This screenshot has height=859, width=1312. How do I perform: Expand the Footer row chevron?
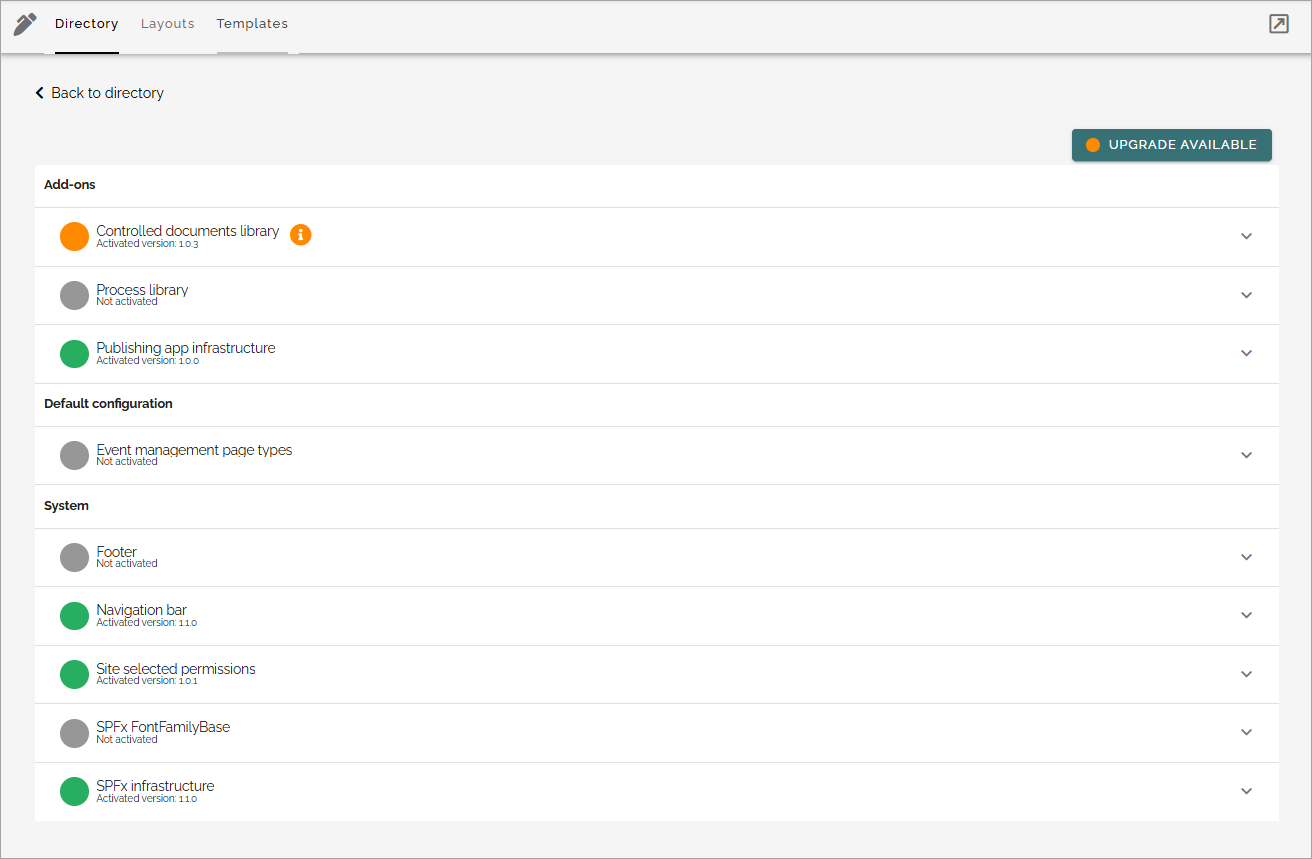coord(1246,557)
